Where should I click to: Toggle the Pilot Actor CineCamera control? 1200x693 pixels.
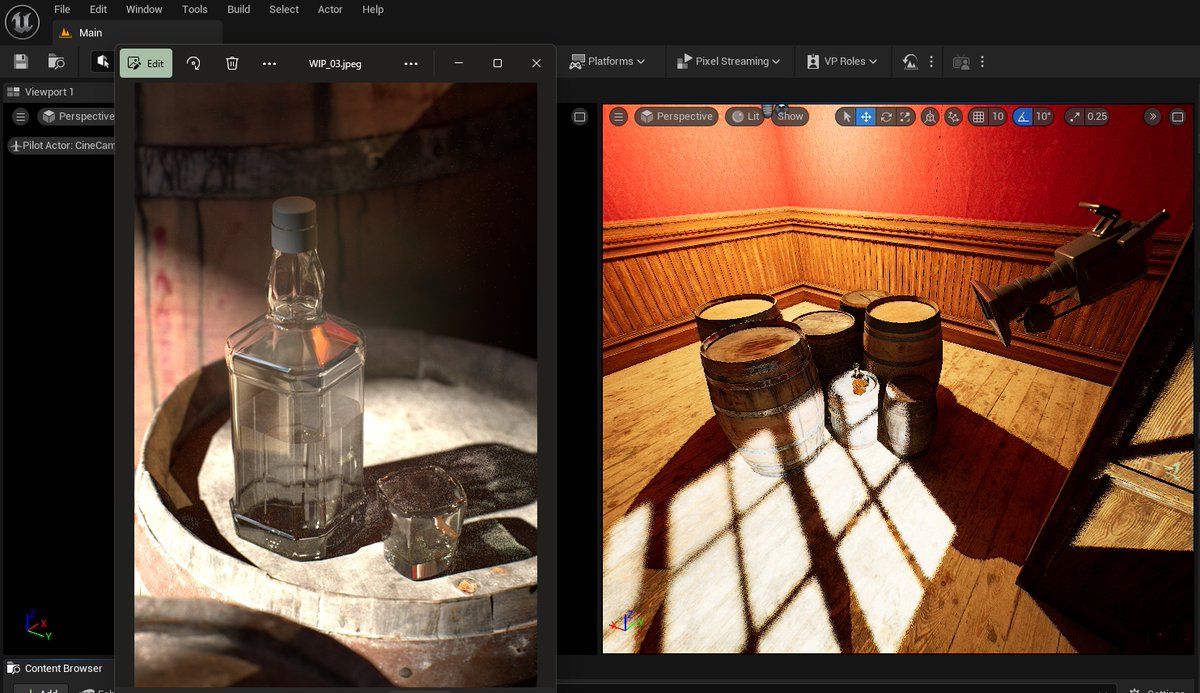click(61, 146)
